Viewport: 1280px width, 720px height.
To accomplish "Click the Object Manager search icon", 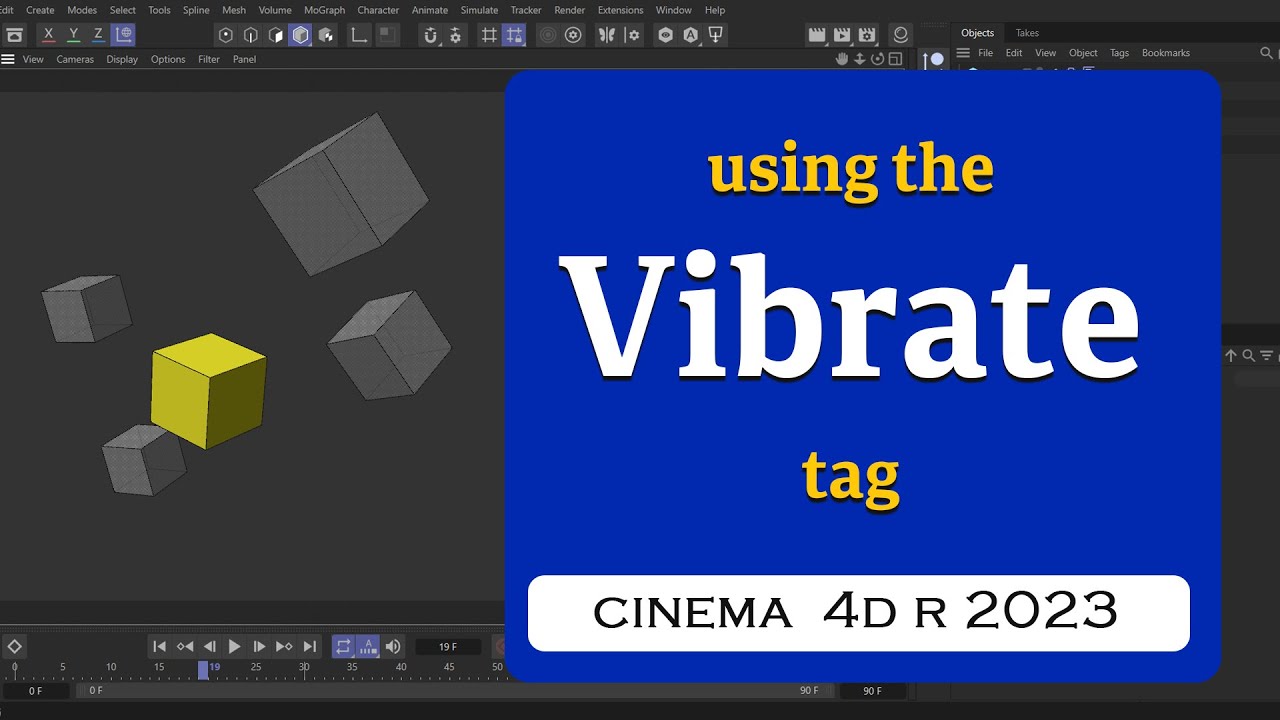I will [1267, 52].
